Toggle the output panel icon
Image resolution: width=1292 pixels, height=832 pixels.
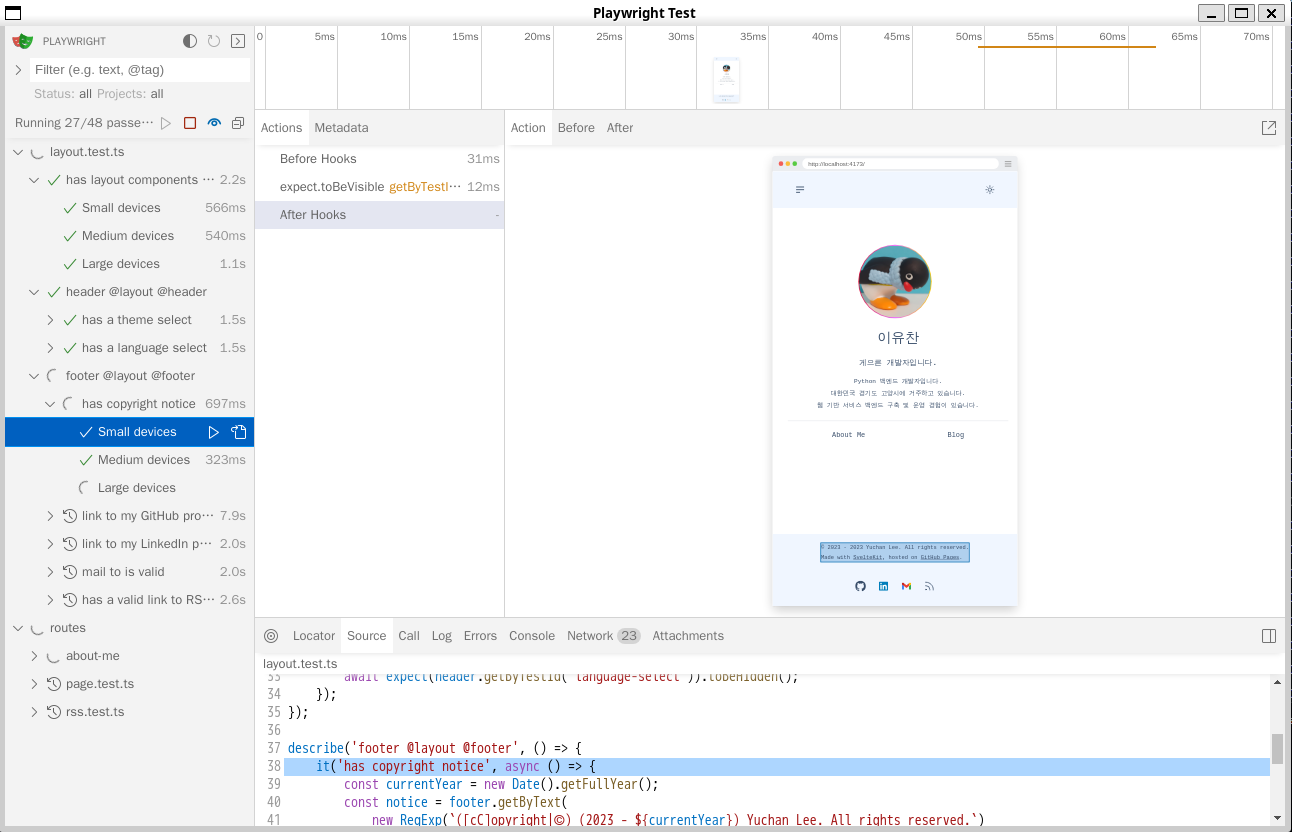[x=238, y=41]
